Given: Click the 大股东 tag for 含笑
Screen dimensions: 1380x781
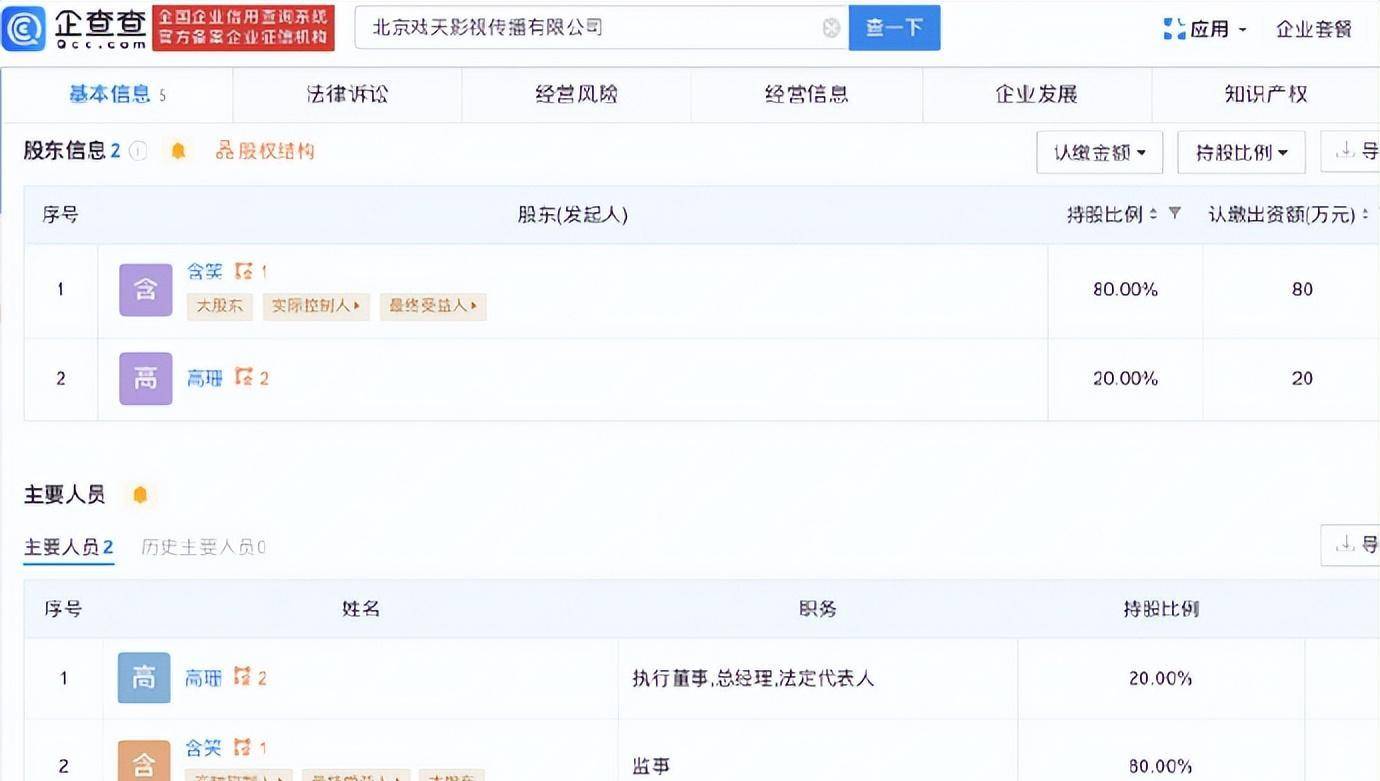Looking at the screenshot, I should (220, 306).
